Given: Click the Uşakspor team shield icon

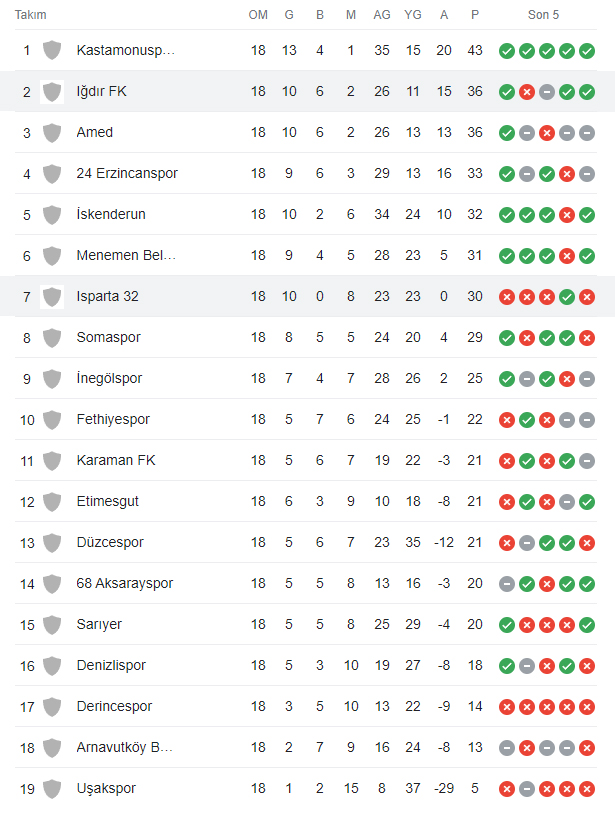Looking at the screenshot, I should click(x=52, y=789).
